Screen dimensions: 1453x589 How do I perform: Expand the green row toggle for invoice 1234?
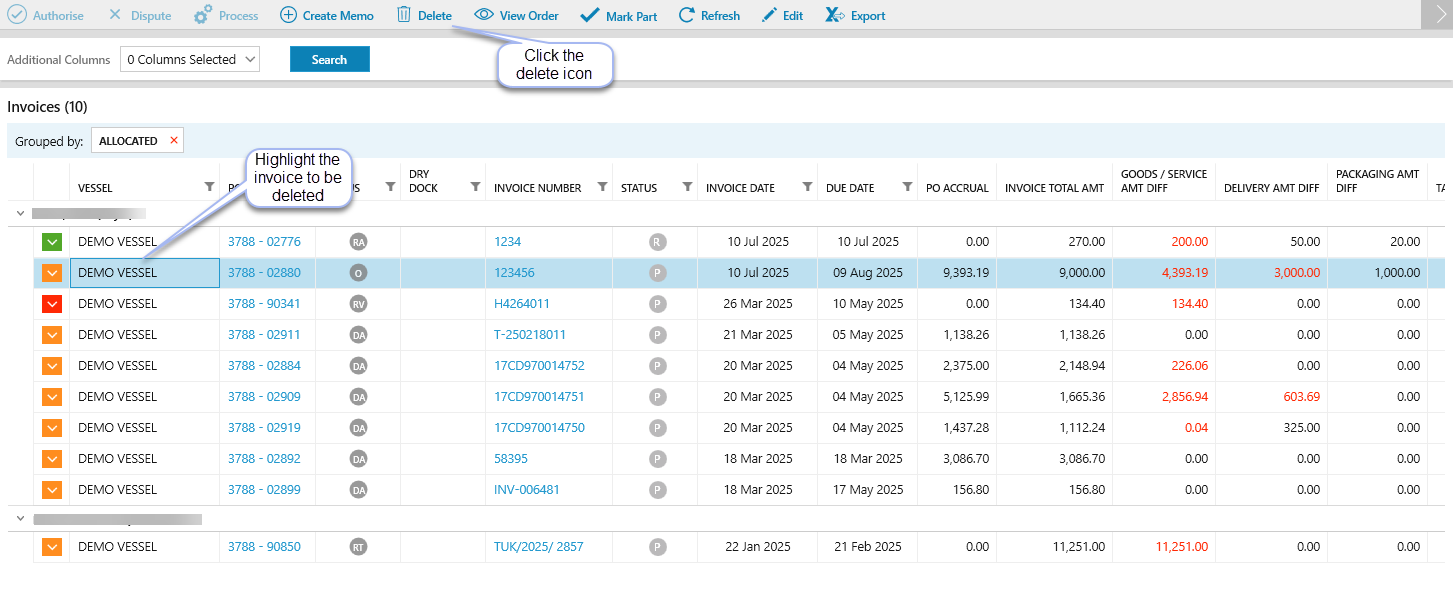coord(52,242)
